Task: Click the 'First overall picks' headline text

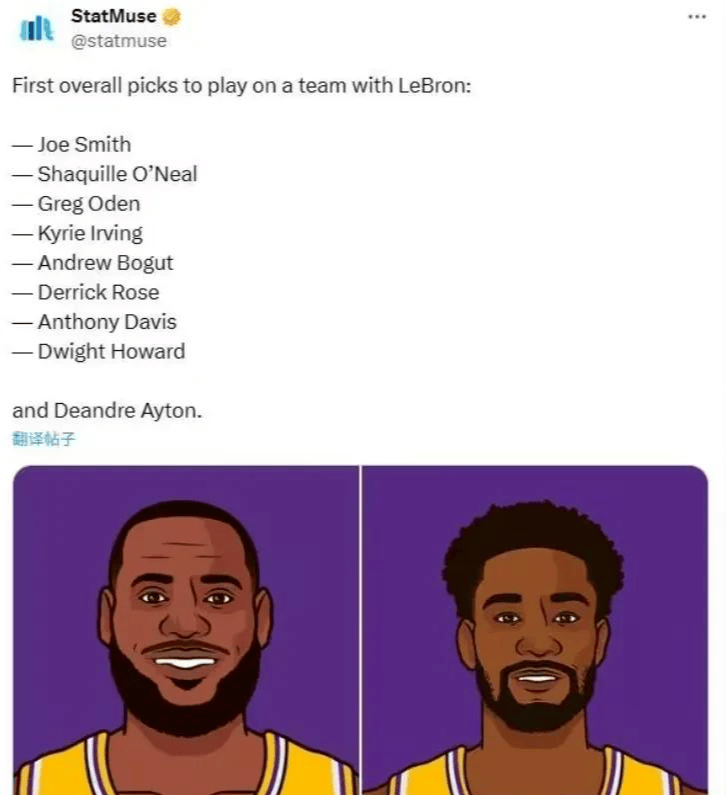Action: pos(242,86)
